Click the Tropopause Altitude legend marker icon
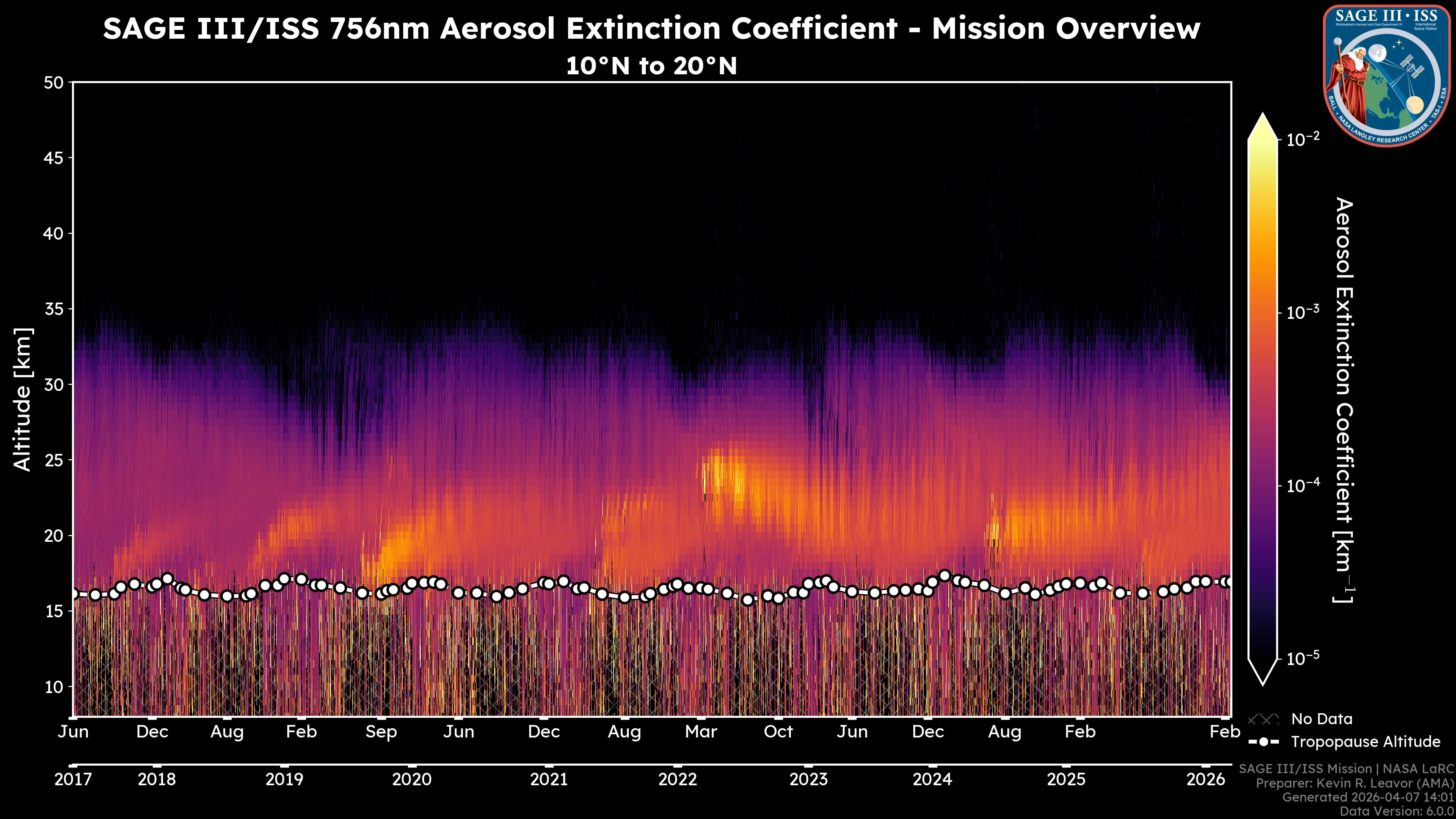Image resolution: width=1456 pixels, height=819 pixels. (x=1263, y=742)
